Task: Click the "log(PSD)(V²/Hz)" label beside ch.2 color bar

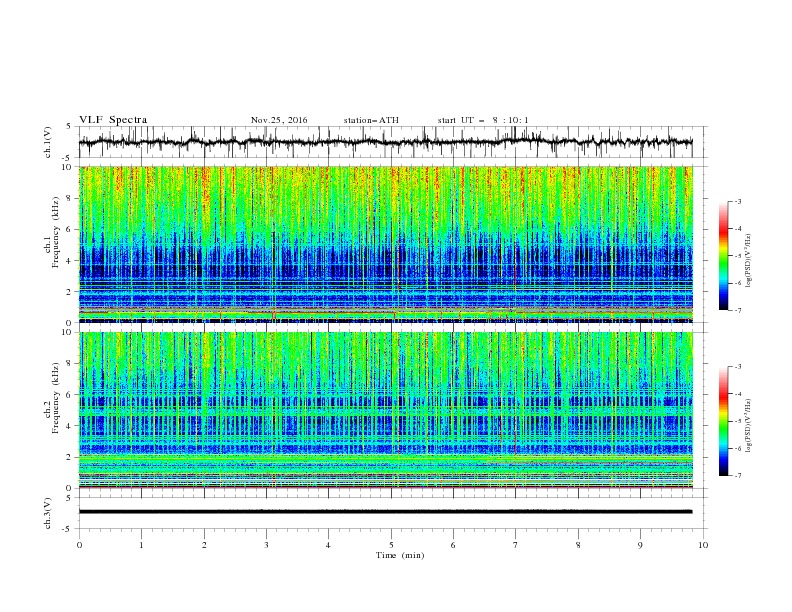Action: coord(748,426)
